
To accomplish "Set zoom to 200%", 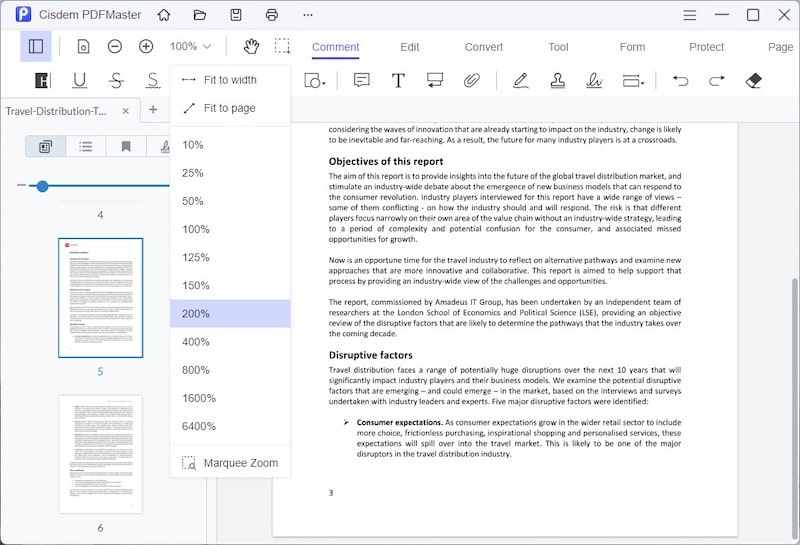I will tap(230, 313).
